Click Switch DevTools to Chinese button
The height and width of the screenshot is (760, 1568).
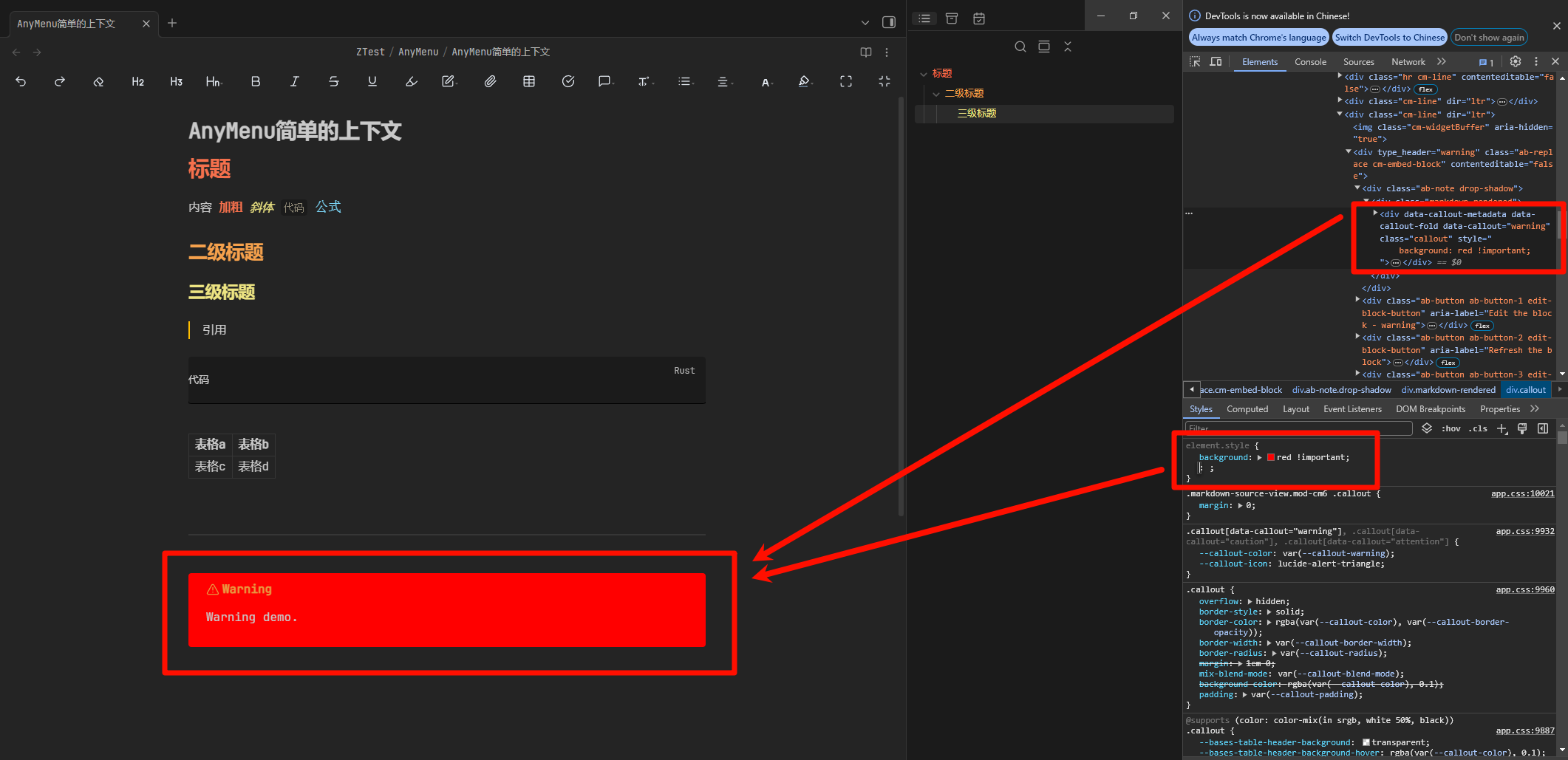tap(1389, 38)
